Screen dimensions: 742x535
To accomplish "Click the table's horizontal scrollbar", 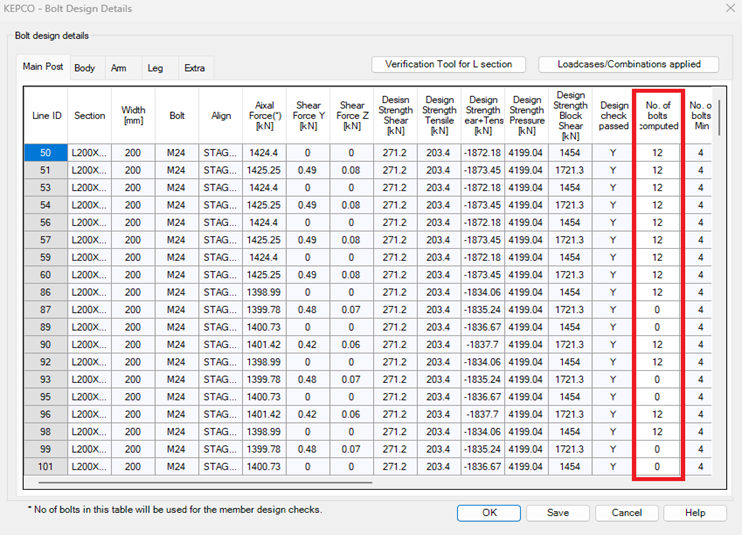I will [200, 482].
